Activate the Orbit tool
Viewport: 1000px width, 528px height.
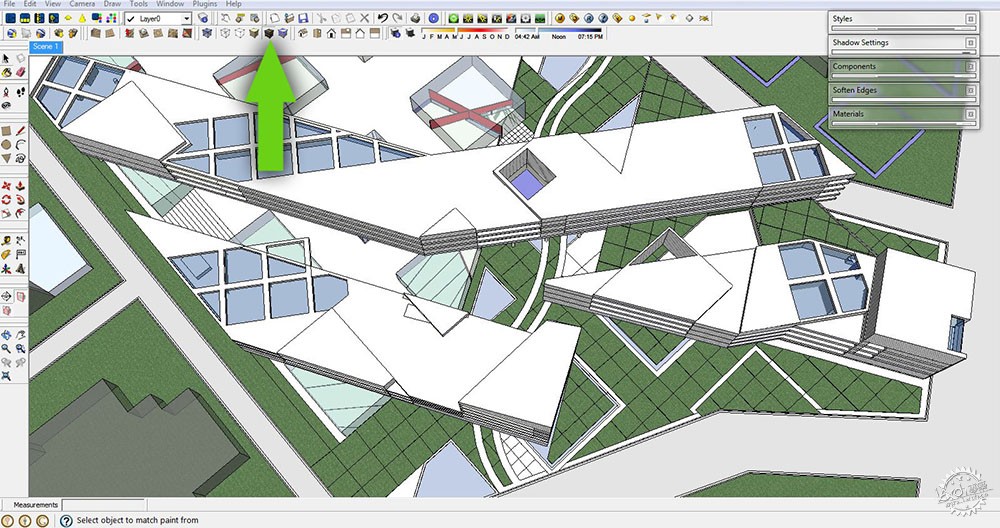6,334
